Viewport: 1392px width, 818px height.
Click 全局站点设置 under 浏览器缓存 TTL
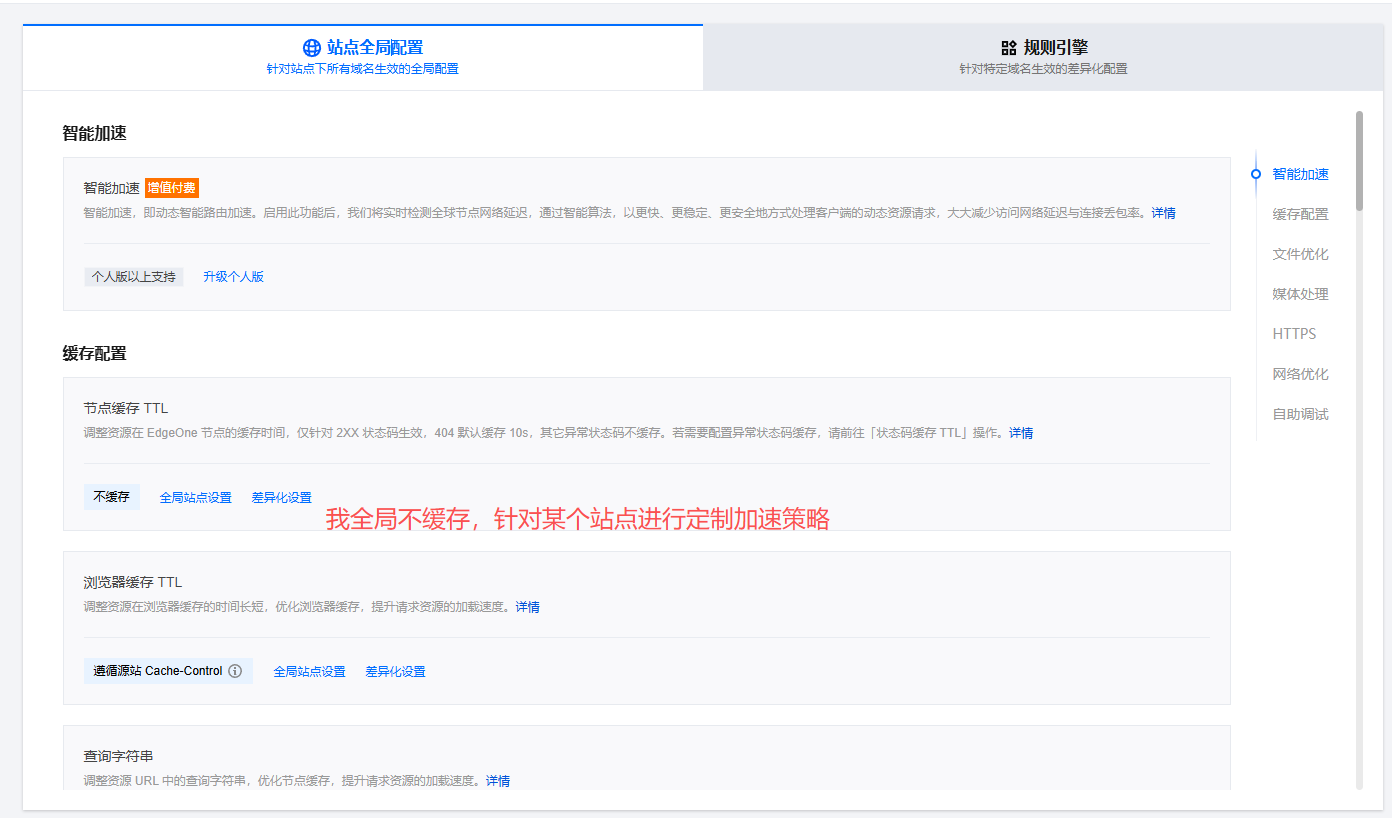[309, 672]
